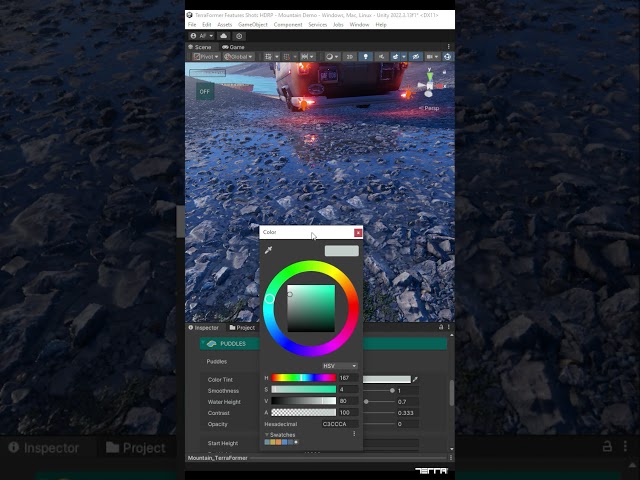Open the GameObject menu
640x480 pixels.
(x=253, y=24)
